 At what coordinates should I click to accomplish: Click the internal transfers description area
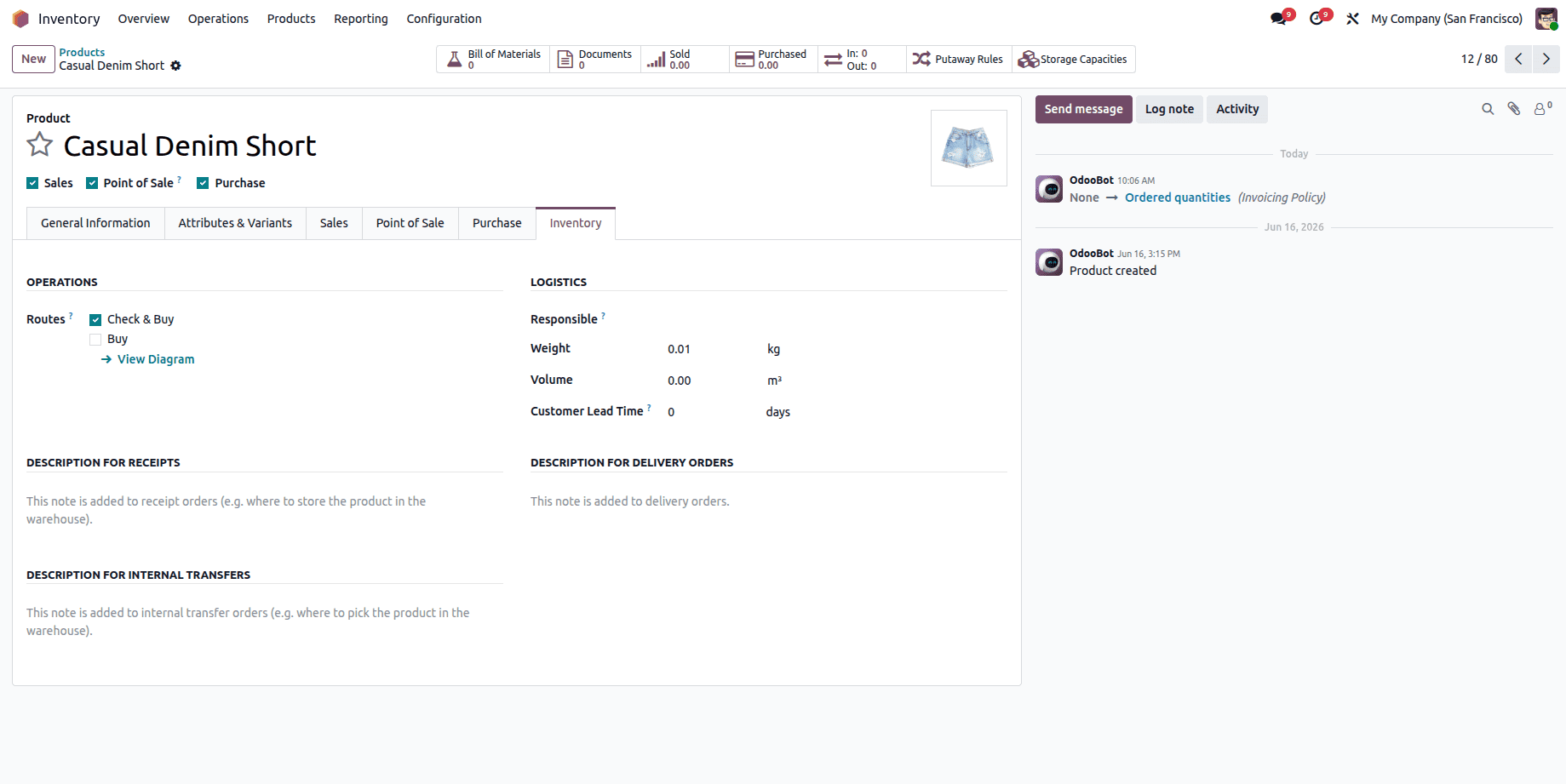[265, 621]
